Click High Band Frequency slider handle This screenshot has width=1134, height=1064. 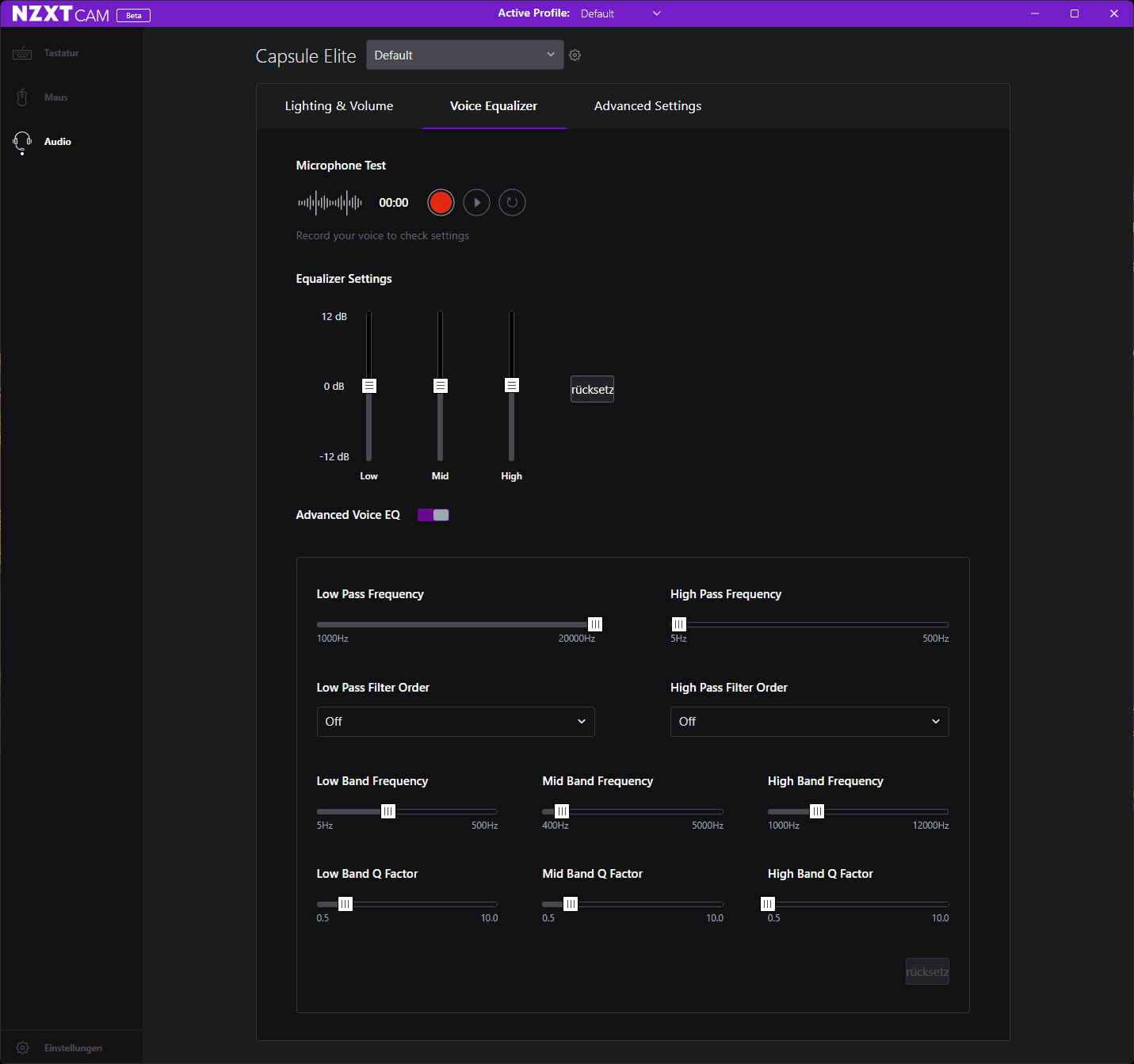817,811
